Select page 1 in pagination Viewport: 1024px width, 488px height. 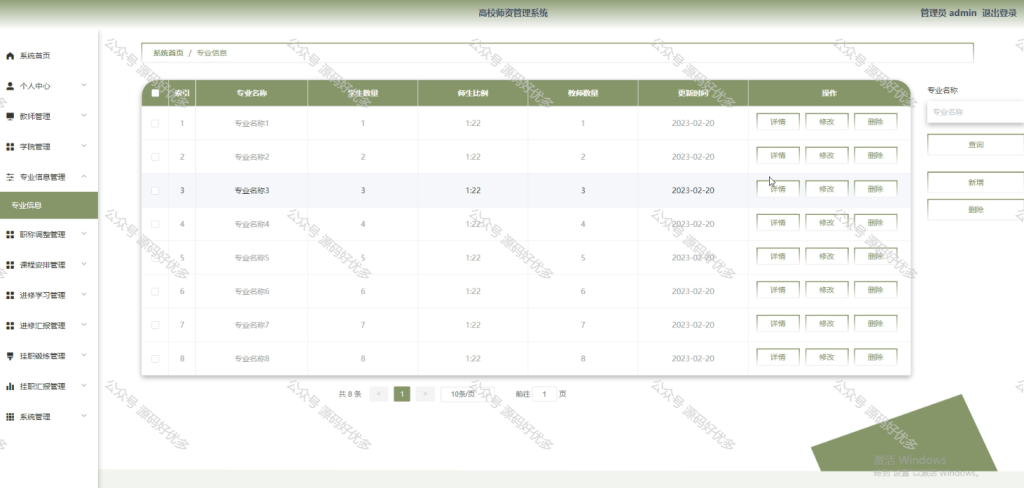pyautogui.click(x=402, y=394)
